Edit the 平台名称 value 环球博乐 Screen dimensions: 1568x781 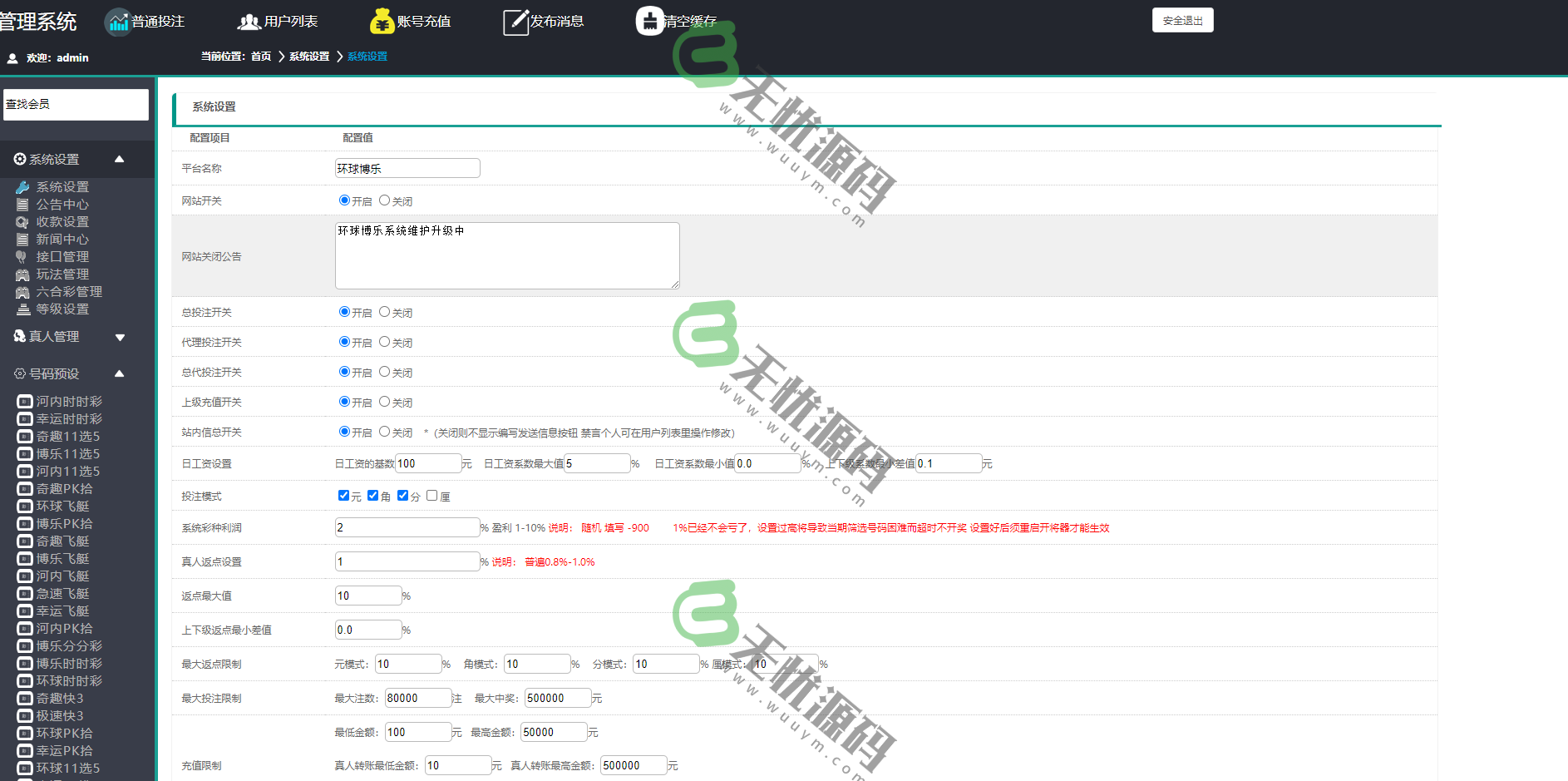(x=407, y=167)
